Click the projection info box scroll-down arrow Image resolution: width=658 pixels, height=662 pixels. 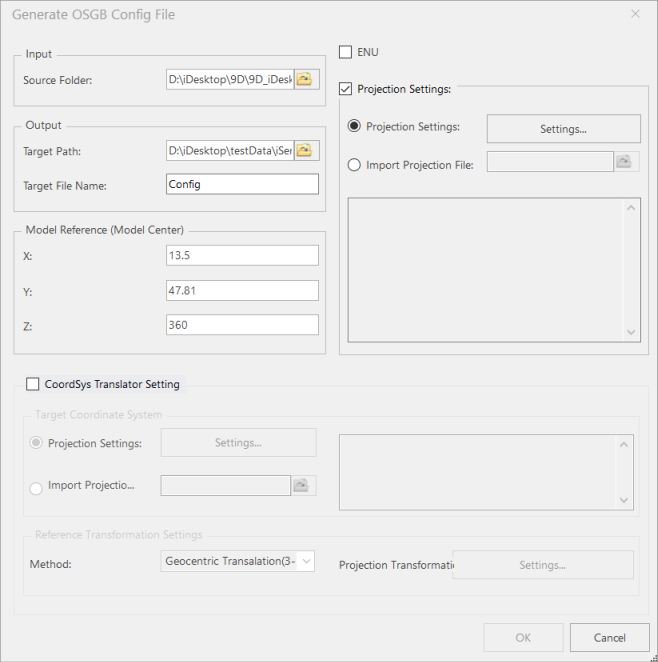coord(631,332)
